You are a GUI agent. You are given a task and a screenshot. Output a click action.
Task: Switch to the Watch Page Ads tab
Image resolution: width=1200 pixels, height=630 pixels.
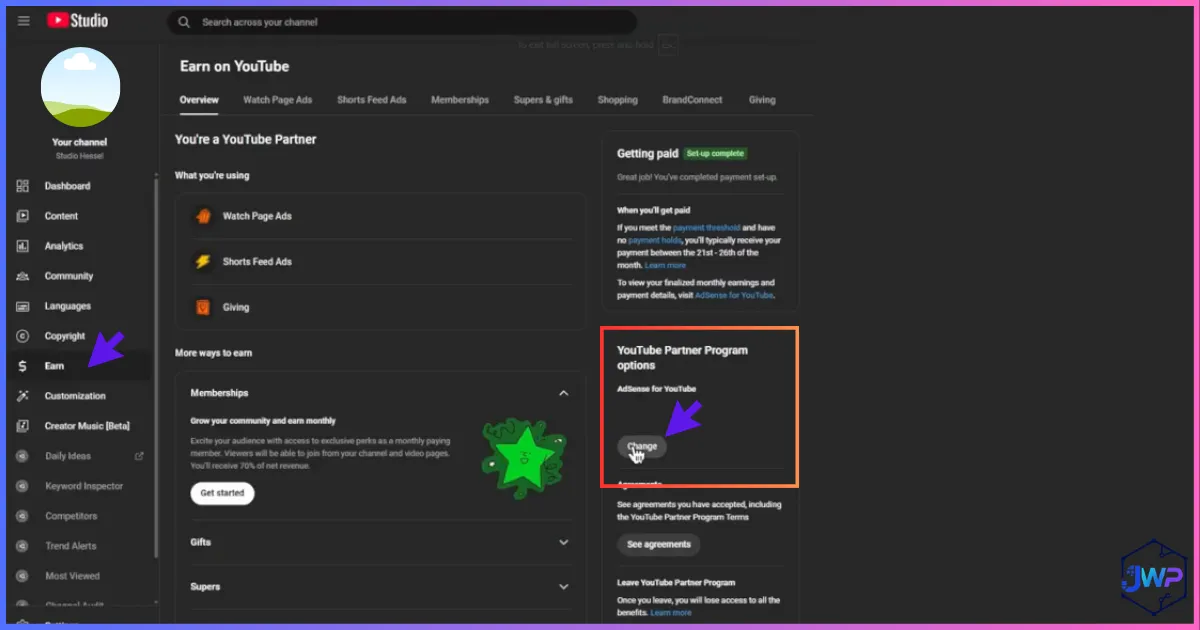pyautogui.click(x=278, y=100)
